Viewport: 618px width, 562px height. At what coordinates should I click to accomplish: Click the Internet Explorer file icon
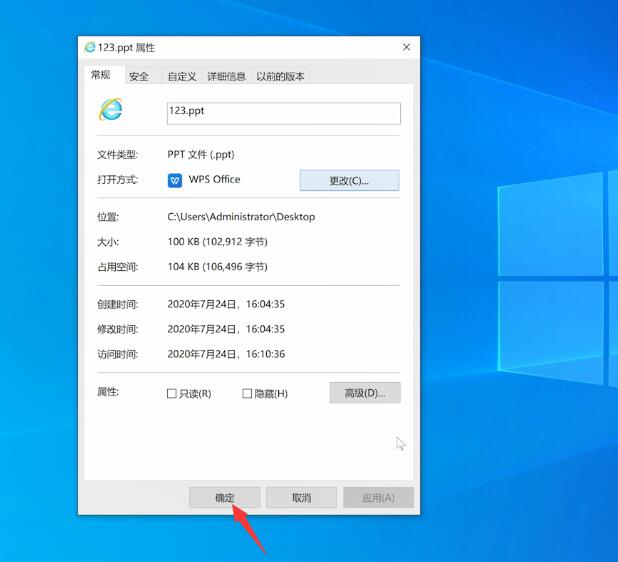111,109
